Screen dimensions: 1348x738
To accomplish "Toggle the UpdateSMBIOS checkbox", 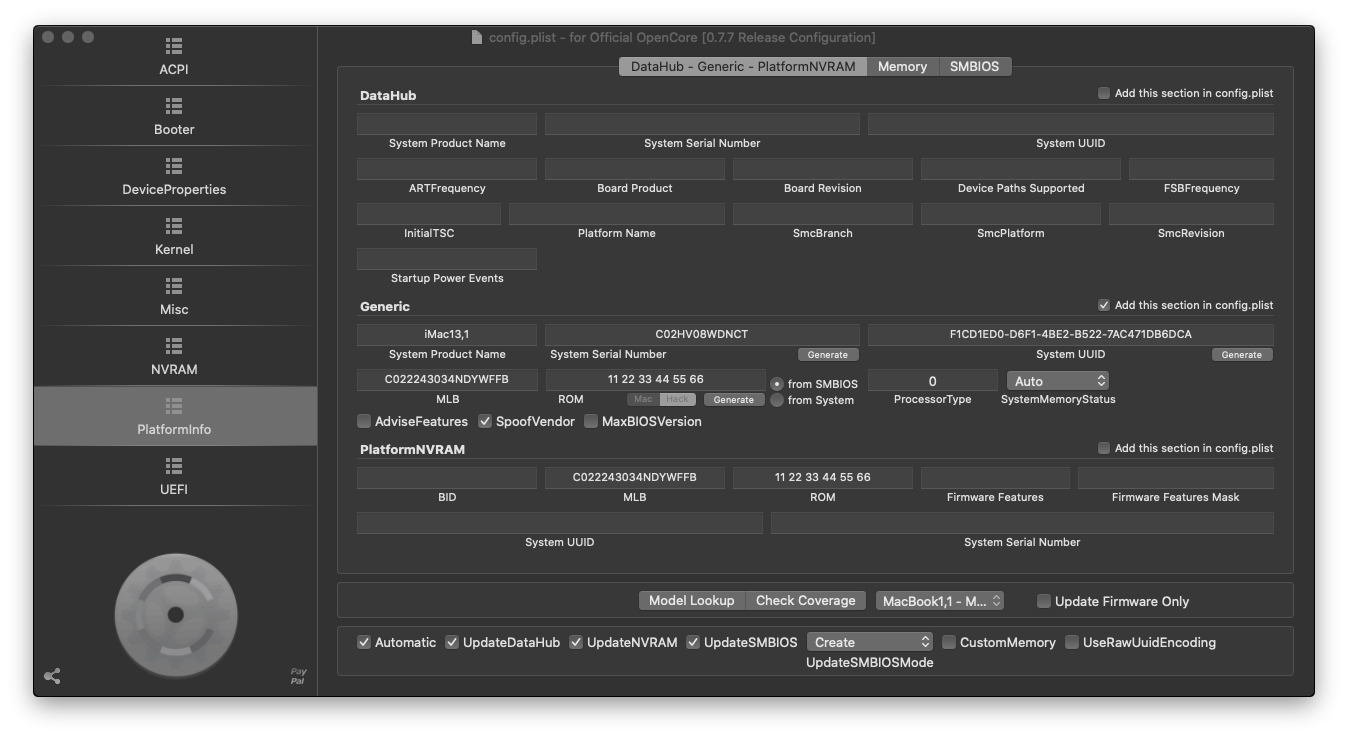I will point(693,642).
